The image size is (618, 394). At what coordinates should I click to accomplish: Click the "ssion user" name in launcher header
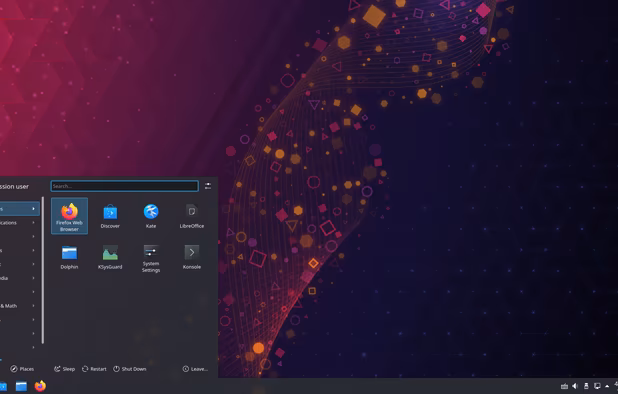point(14,186)
